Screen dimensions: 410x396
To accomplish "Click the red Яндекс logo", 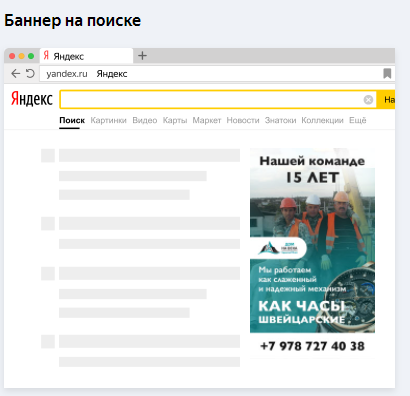I will pyautogui.click(x=32, y=99).
